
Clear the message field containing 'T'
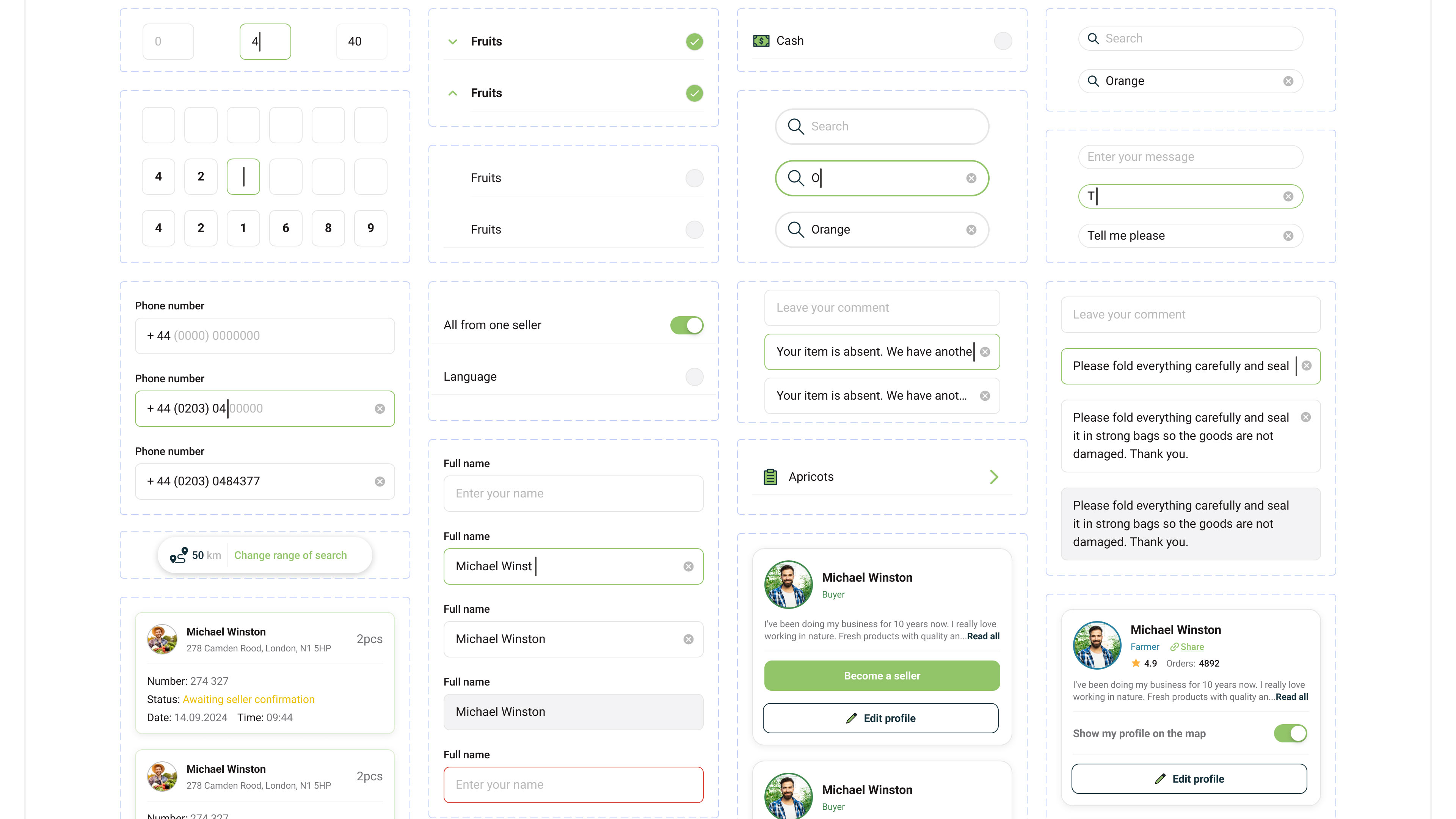click(x=1288, y=196)
